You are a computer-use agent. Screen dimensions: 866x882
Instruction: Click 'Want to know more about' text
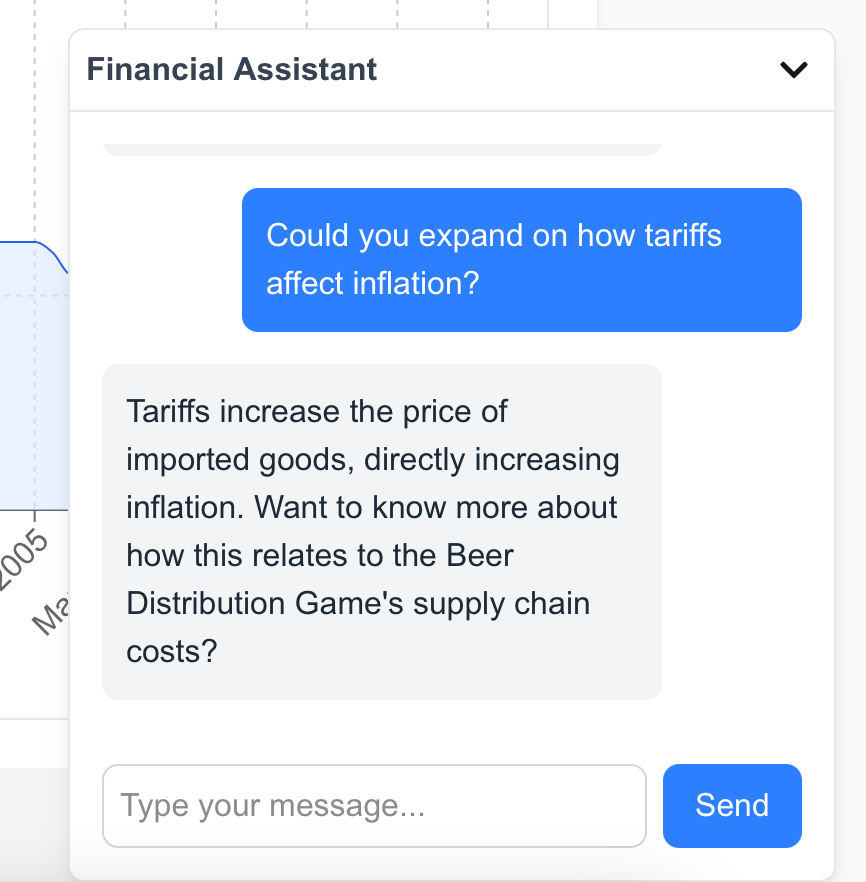(436, 507)
